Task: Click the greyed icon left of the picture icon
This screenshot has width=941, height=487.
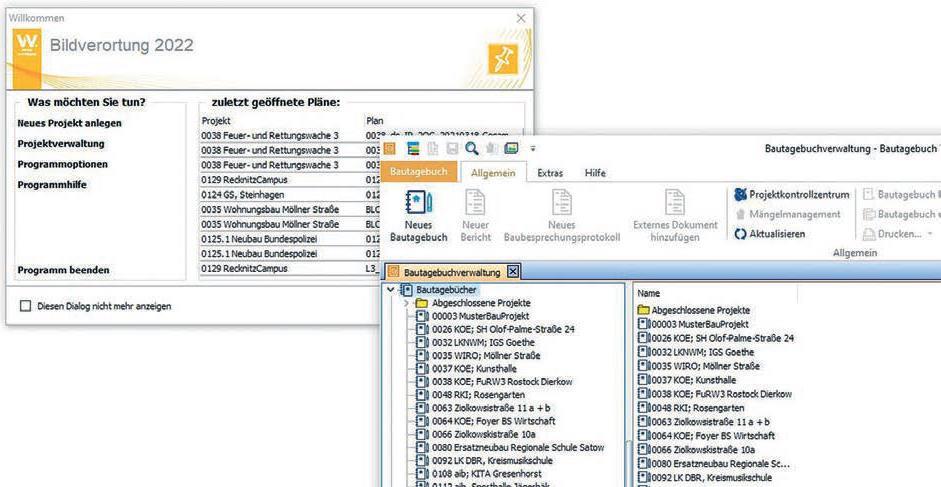Action: pos(492,148)
